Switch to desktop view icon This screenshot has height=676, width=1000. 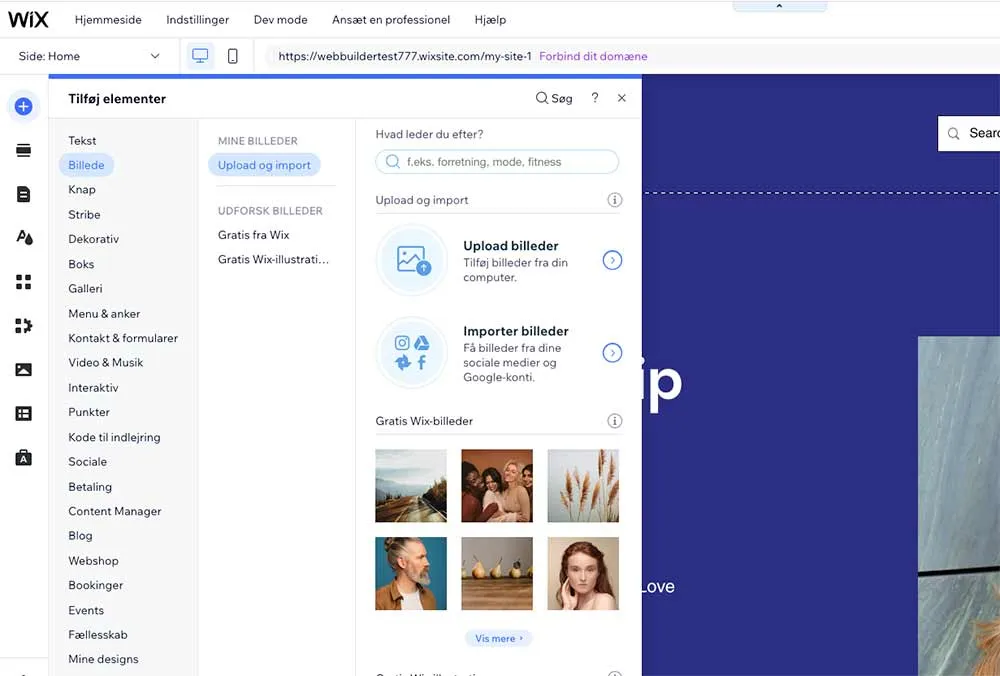[200, 56]
